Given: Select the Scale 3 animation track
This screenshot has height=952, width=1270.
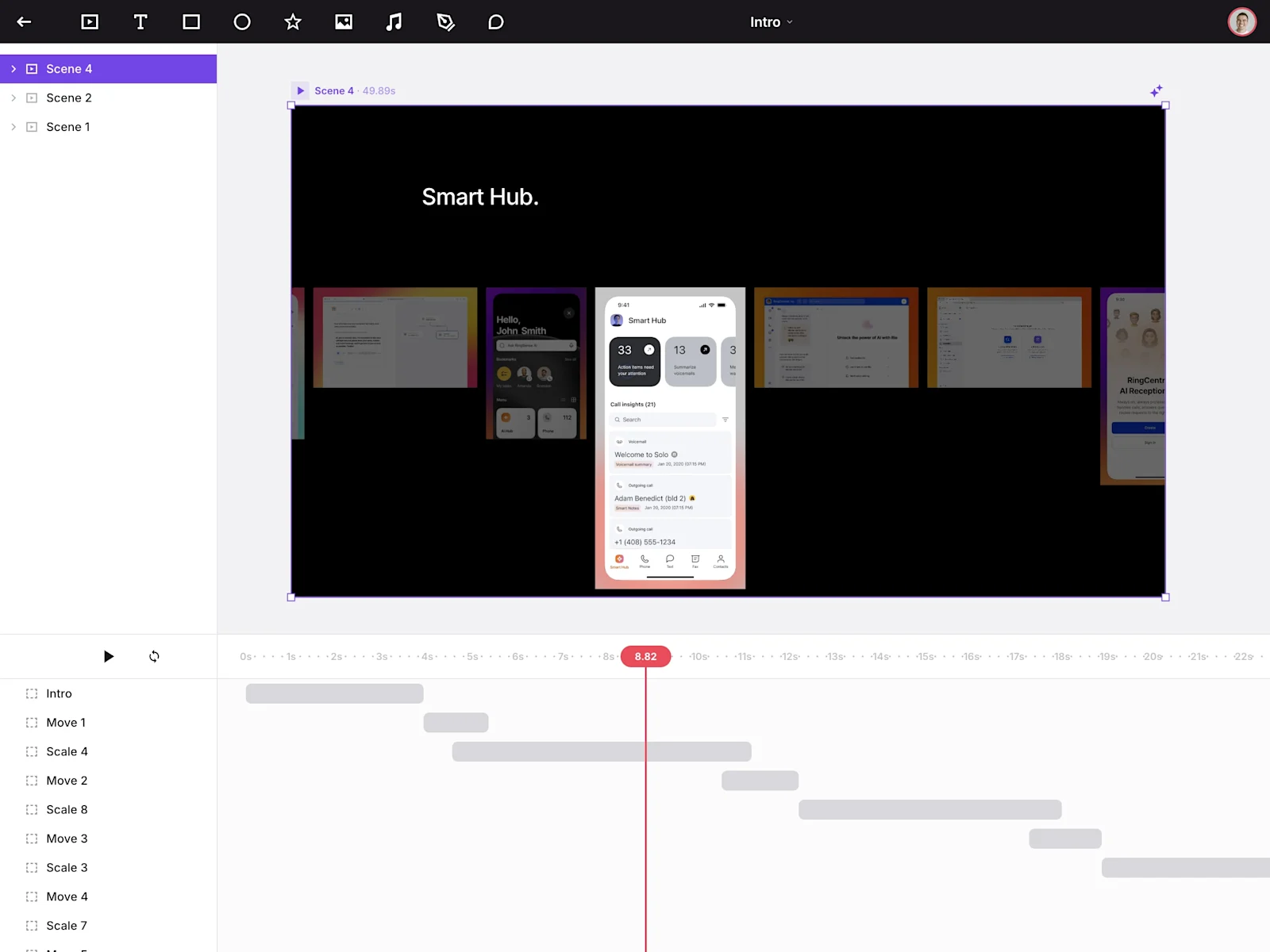Looking at the screenshot, I should pyautogui.click(x=108, y=867).
